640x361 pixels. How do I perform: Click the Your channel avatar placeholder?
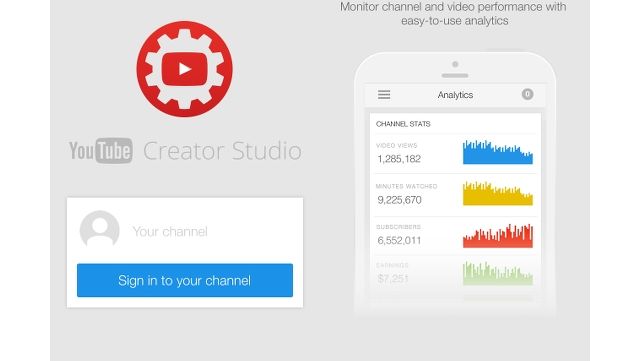(100, 229)
